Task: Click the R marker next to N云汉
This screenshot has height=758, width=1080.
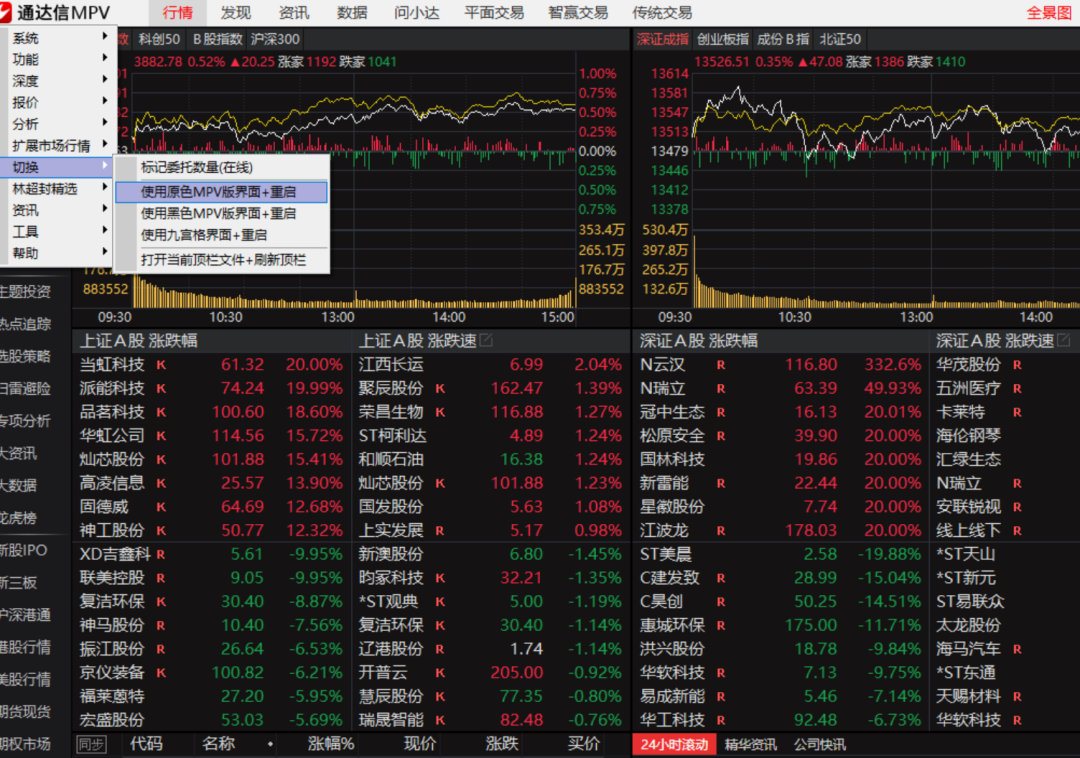Action: click(x=720, y=365)
